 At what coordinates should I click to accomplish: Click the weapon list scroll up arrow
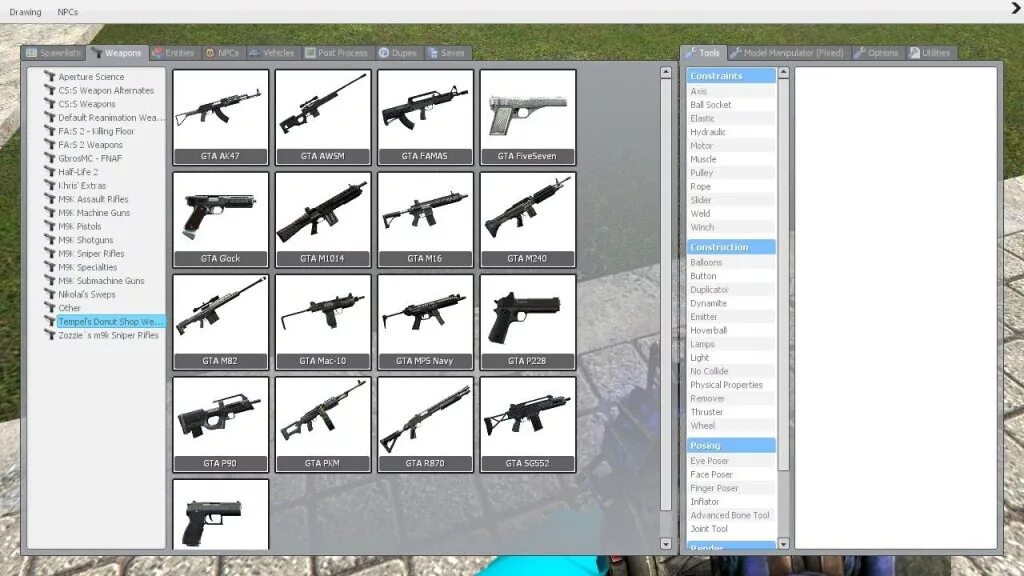pyautogui.click(x=666, y=72)
